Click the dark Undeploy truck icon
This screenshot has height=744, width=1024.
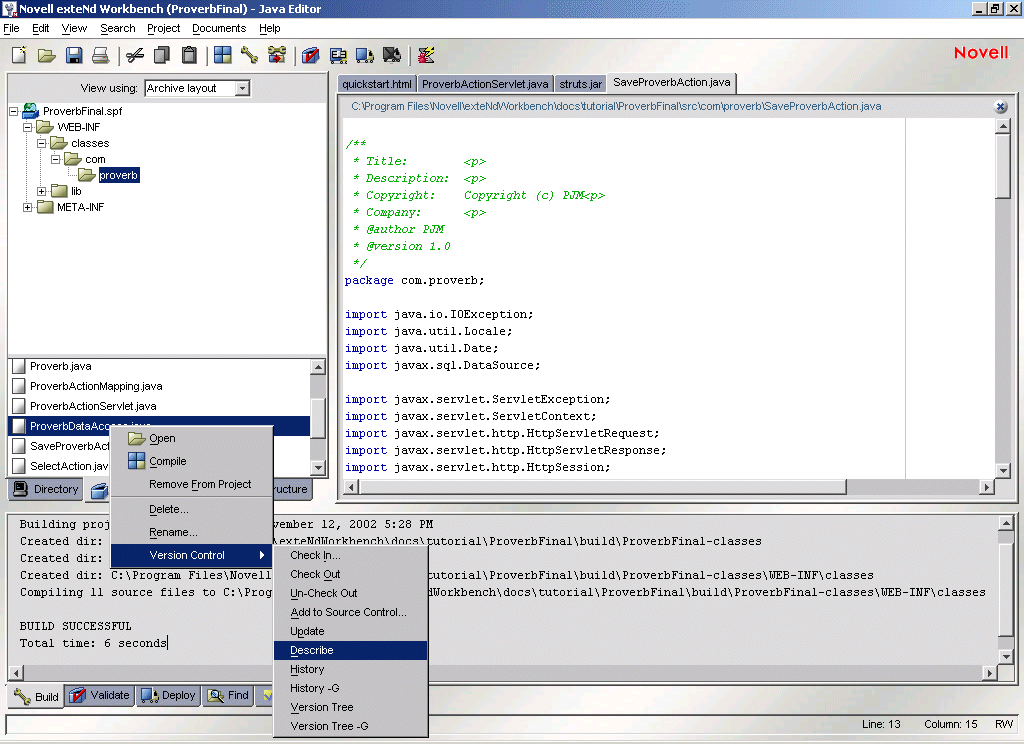(392, 56)
